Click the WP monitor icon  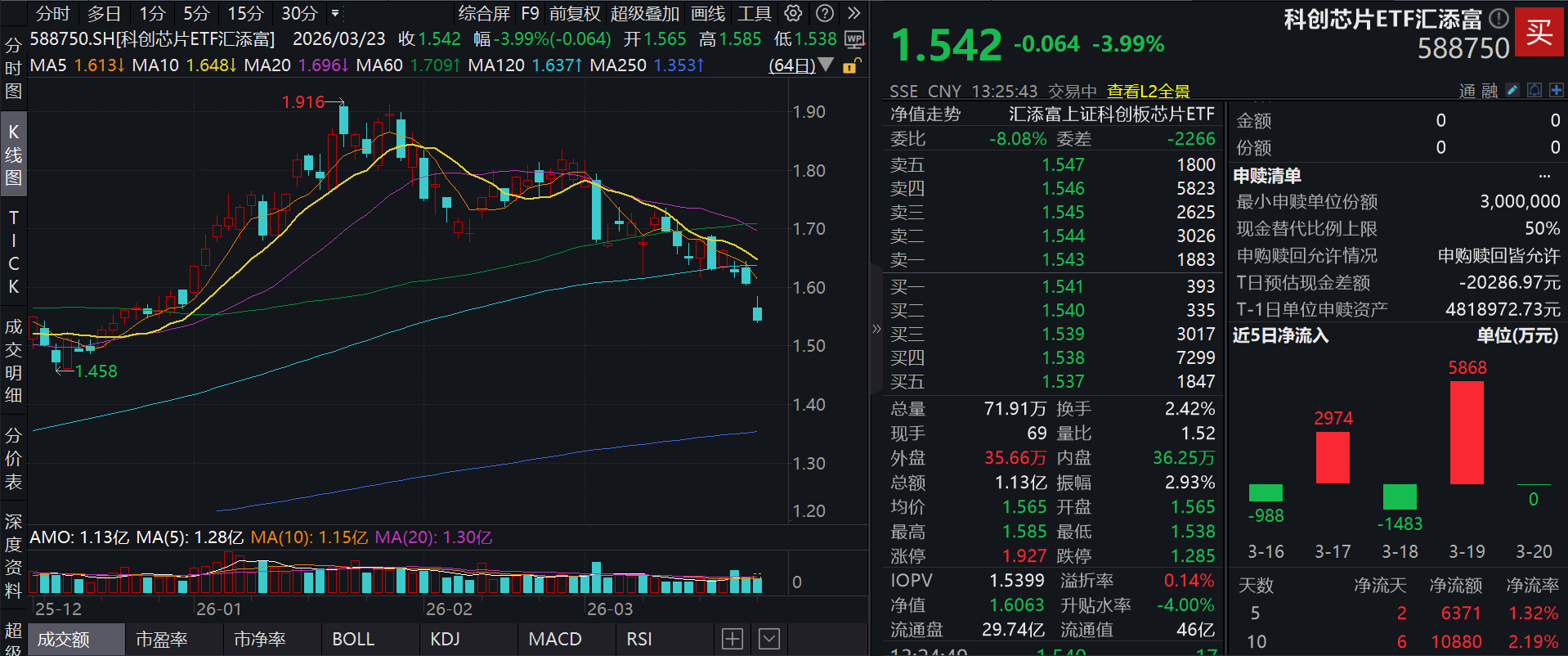[854, 39]
